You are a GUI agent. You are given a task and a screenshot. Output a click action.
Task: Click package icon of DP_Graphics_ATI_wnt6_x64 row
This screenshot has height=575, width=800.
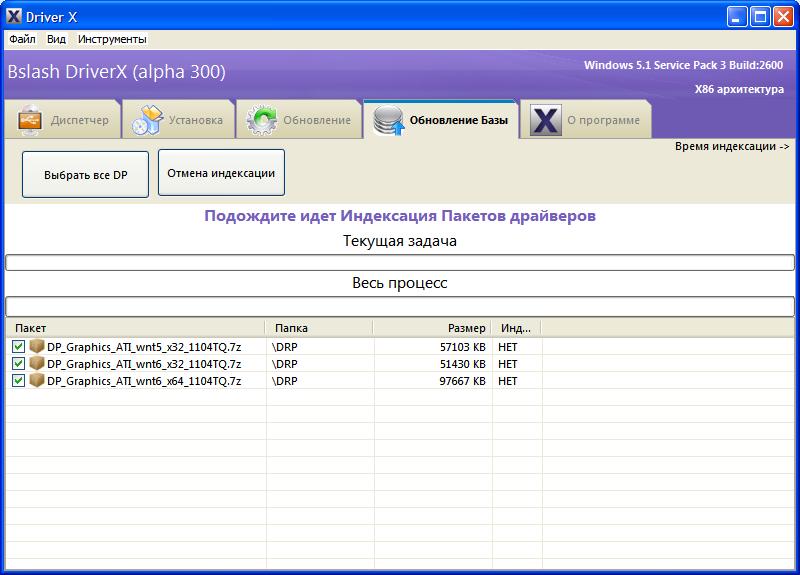37,381
